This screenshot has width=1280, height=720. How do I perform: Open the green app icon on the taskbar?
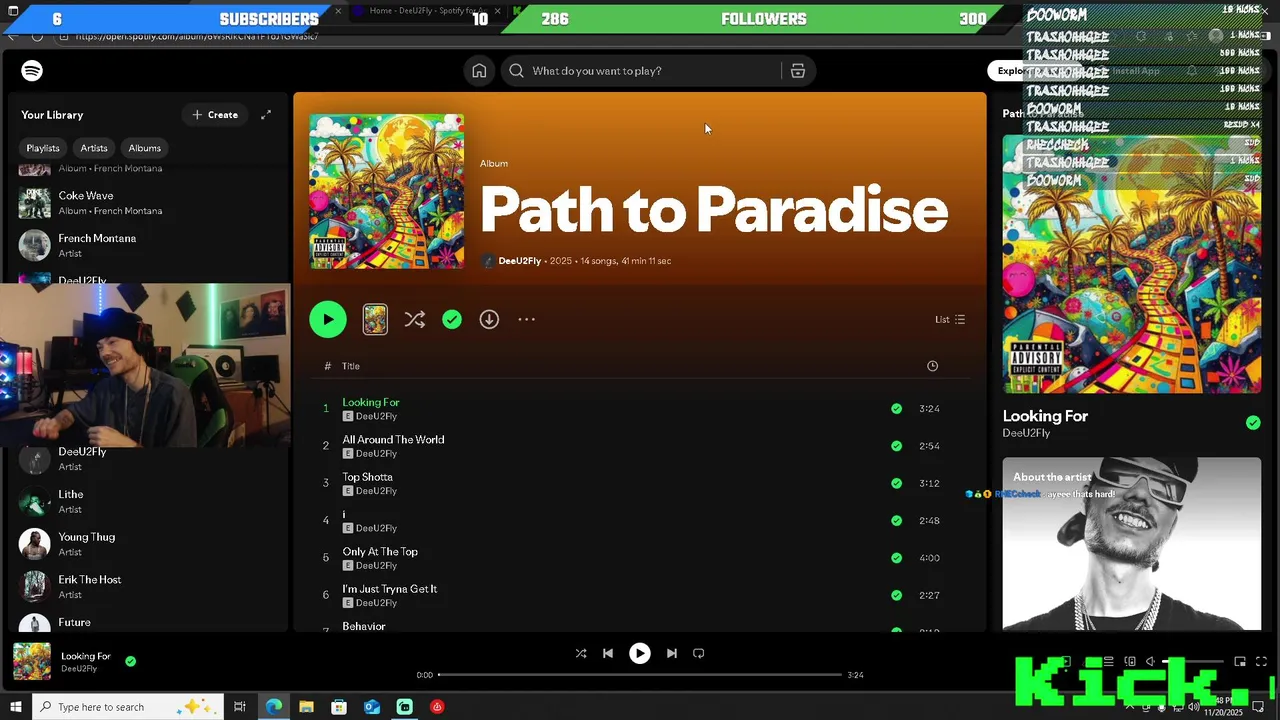point(404,707)
